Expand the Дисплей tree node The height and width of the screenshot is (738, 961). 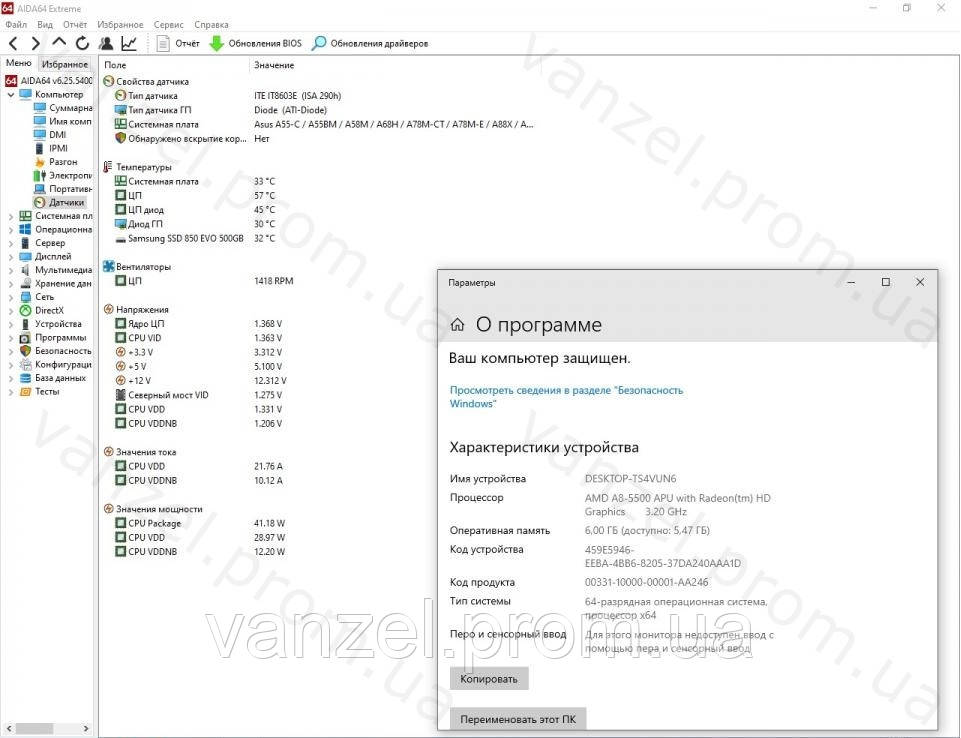coord(10,256)
